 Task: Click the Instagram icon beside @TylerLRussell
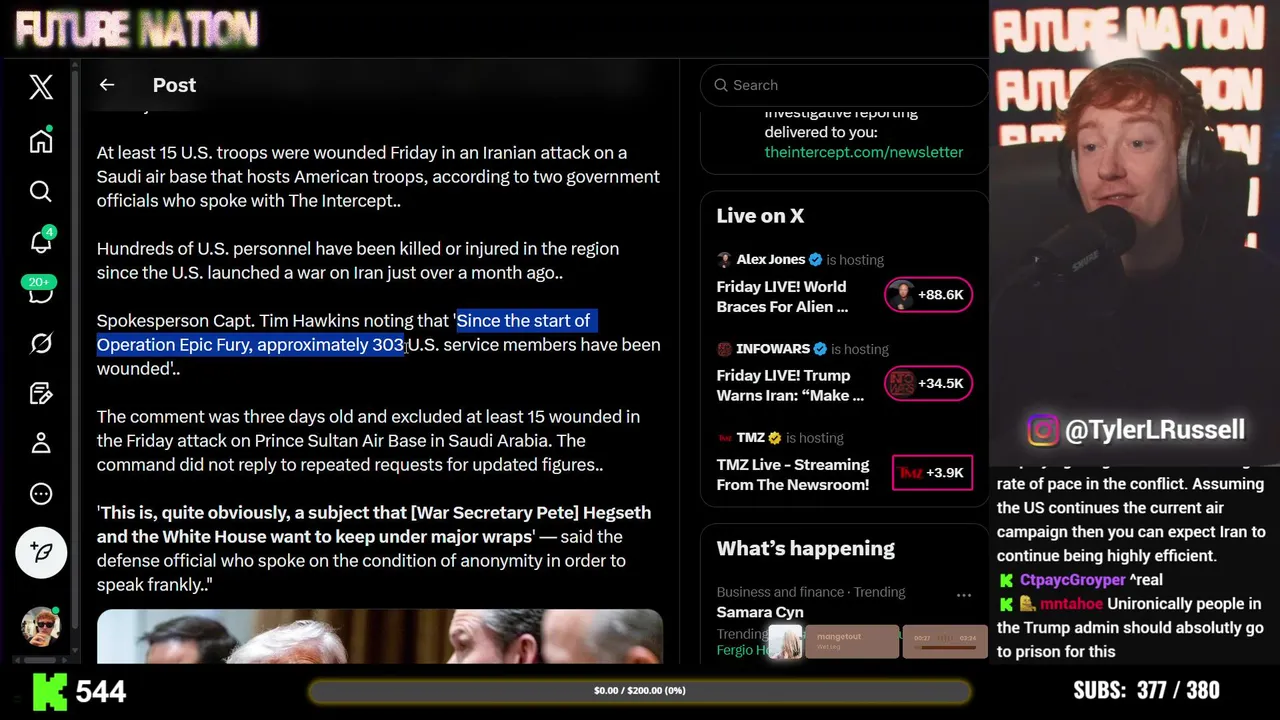click(1043, 431)
